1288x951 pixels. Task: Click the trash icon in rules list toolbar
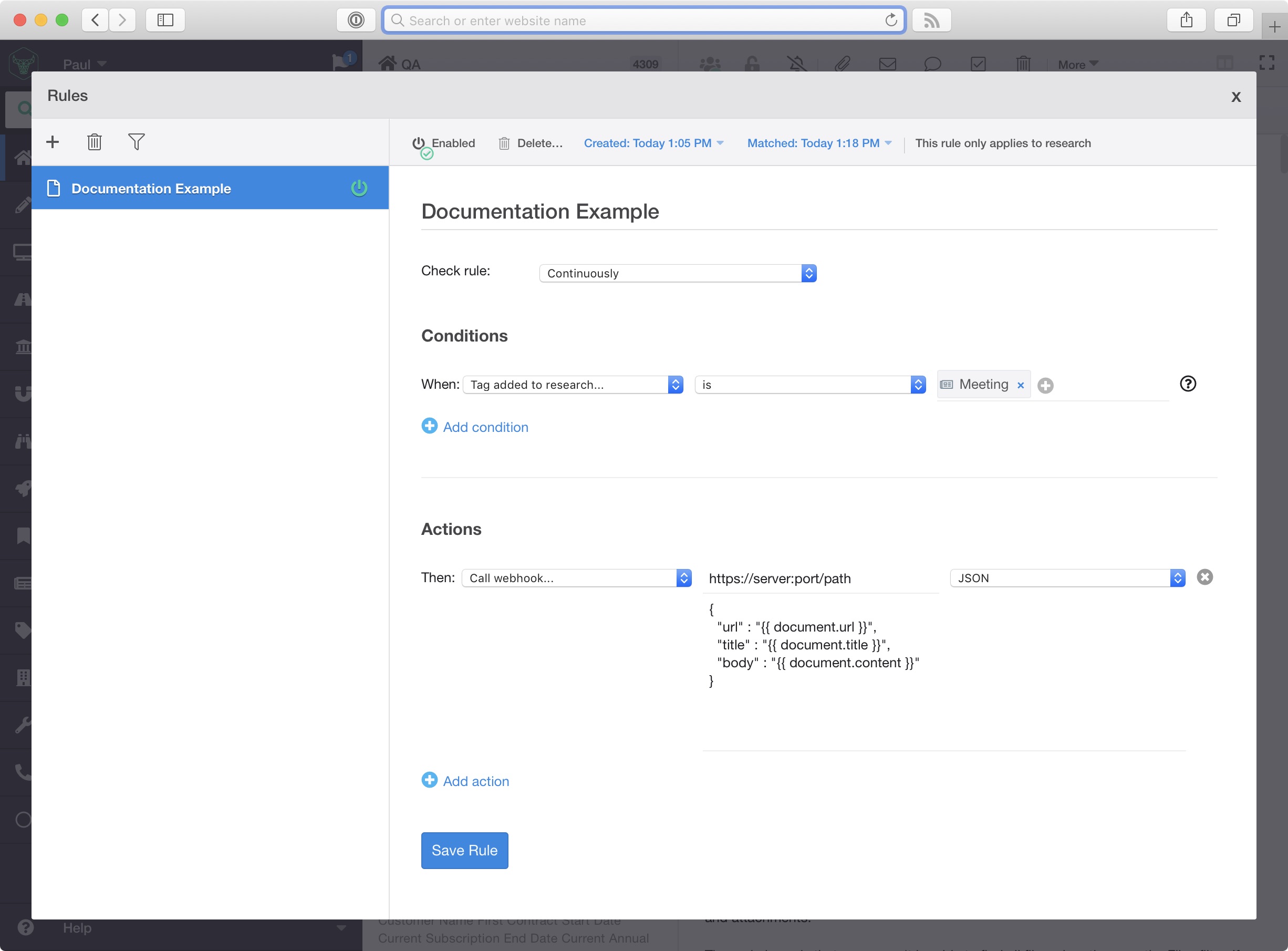click(95, 142)
